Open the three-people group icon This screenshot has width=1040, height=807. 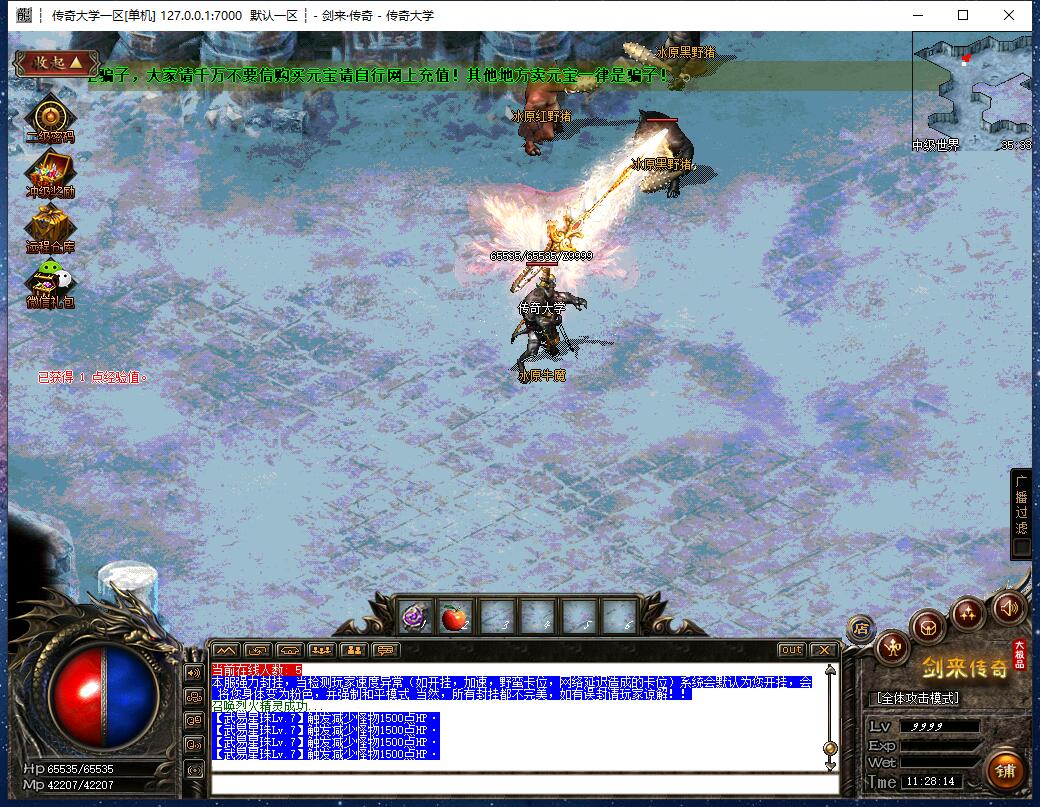[321, 650]
